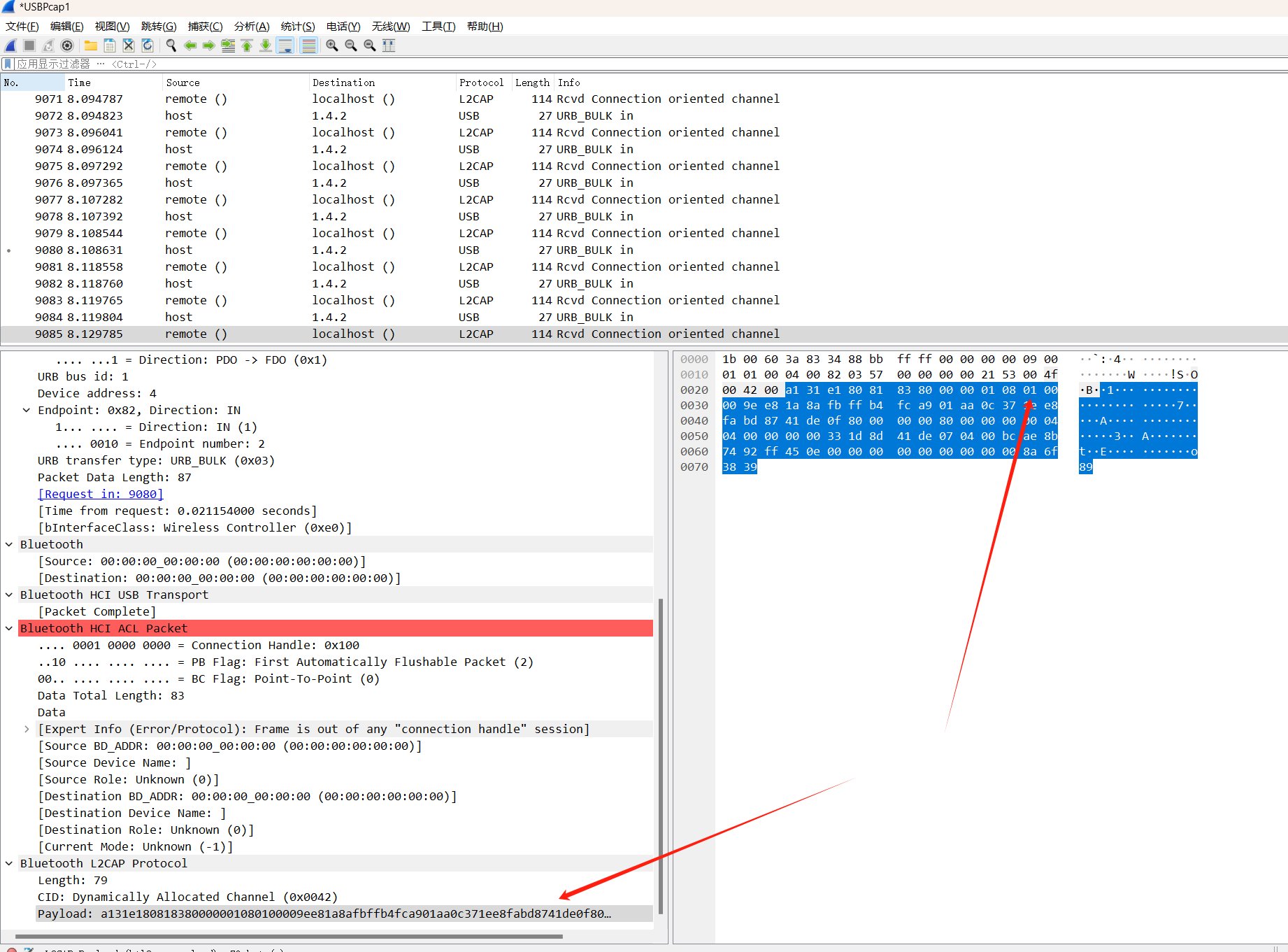Open display filter bookmark menu

pos(8,64)
